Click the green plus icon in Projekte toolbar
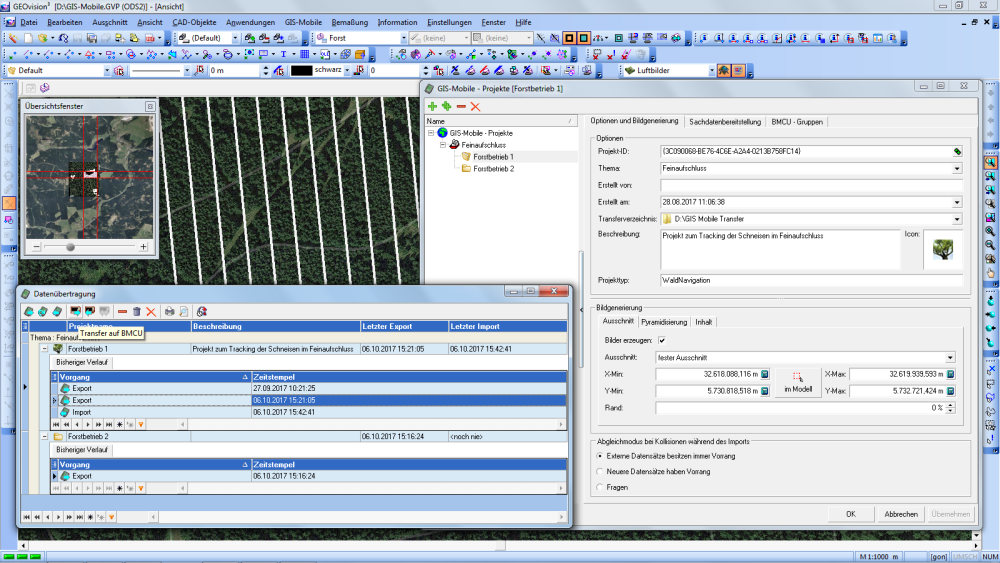The height and width of the screenshot is (563, 1000). pyautogui.click(x=432, y=106)
